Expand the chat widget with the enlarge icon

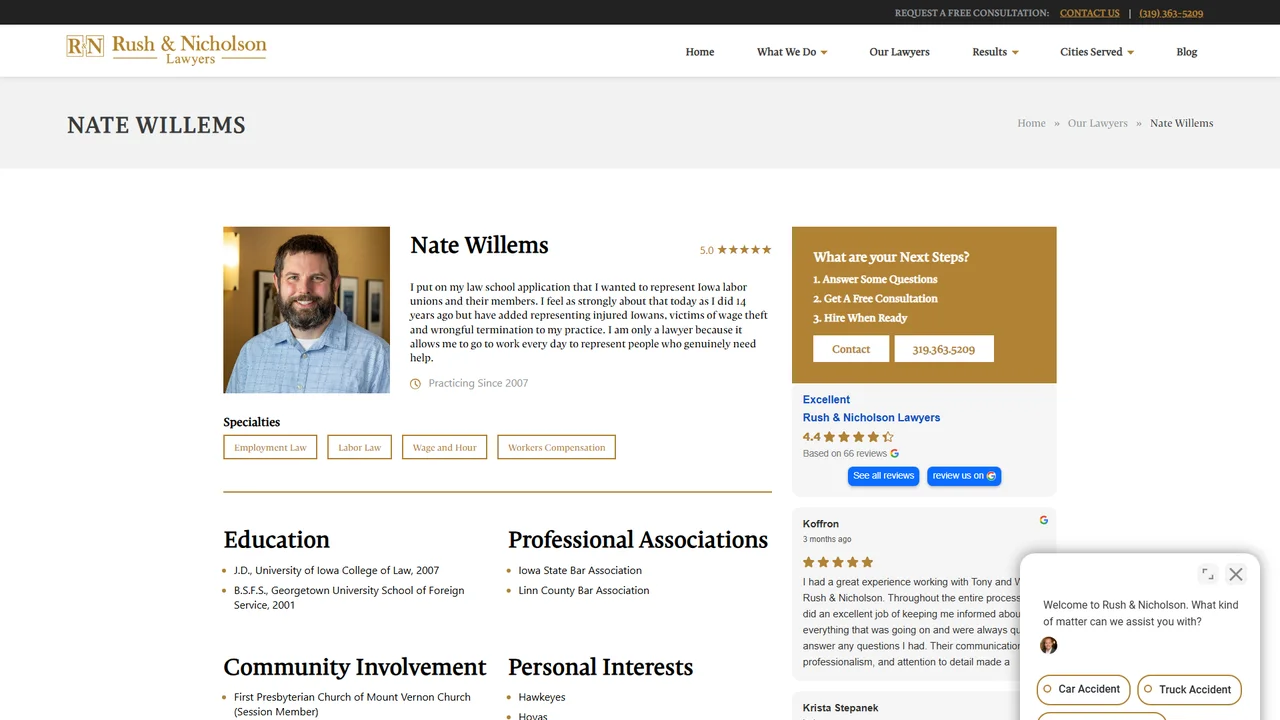pyautogui.click(x=1208, y=574)
